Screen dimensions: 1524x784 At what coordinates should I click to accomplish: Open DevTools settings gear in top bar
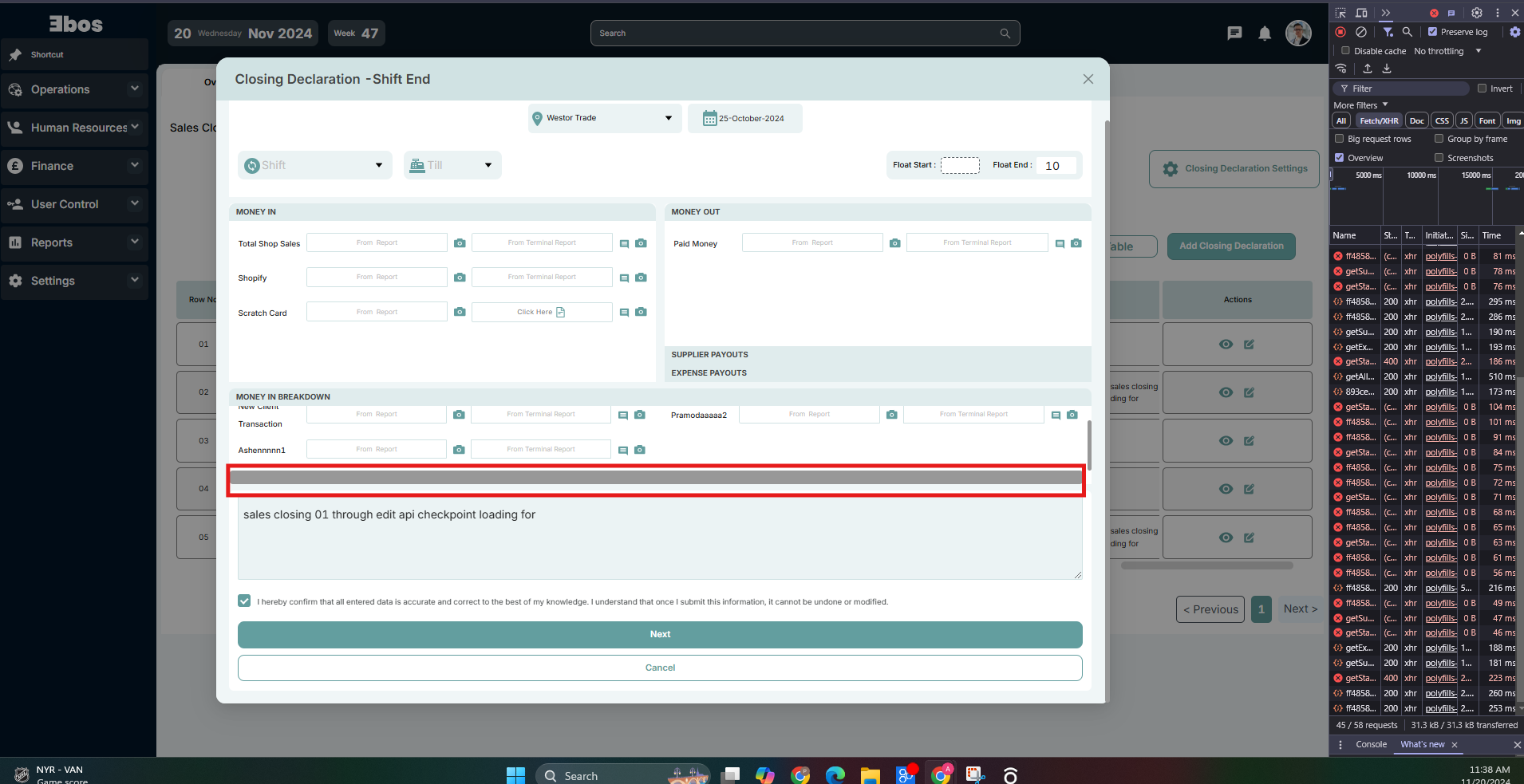point(1477,13)
